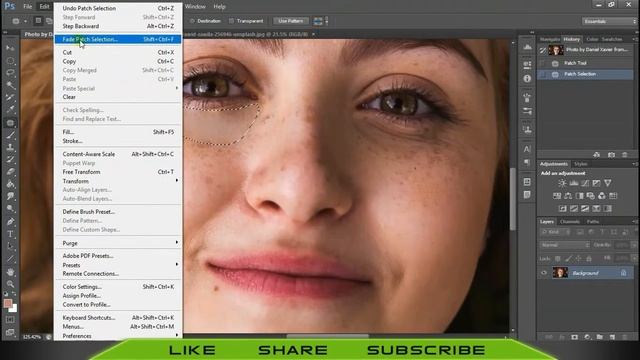This screenshot has width=640, height=360.
Task: Set history brush source on Patch Tool state
Action: pos(542,63)
